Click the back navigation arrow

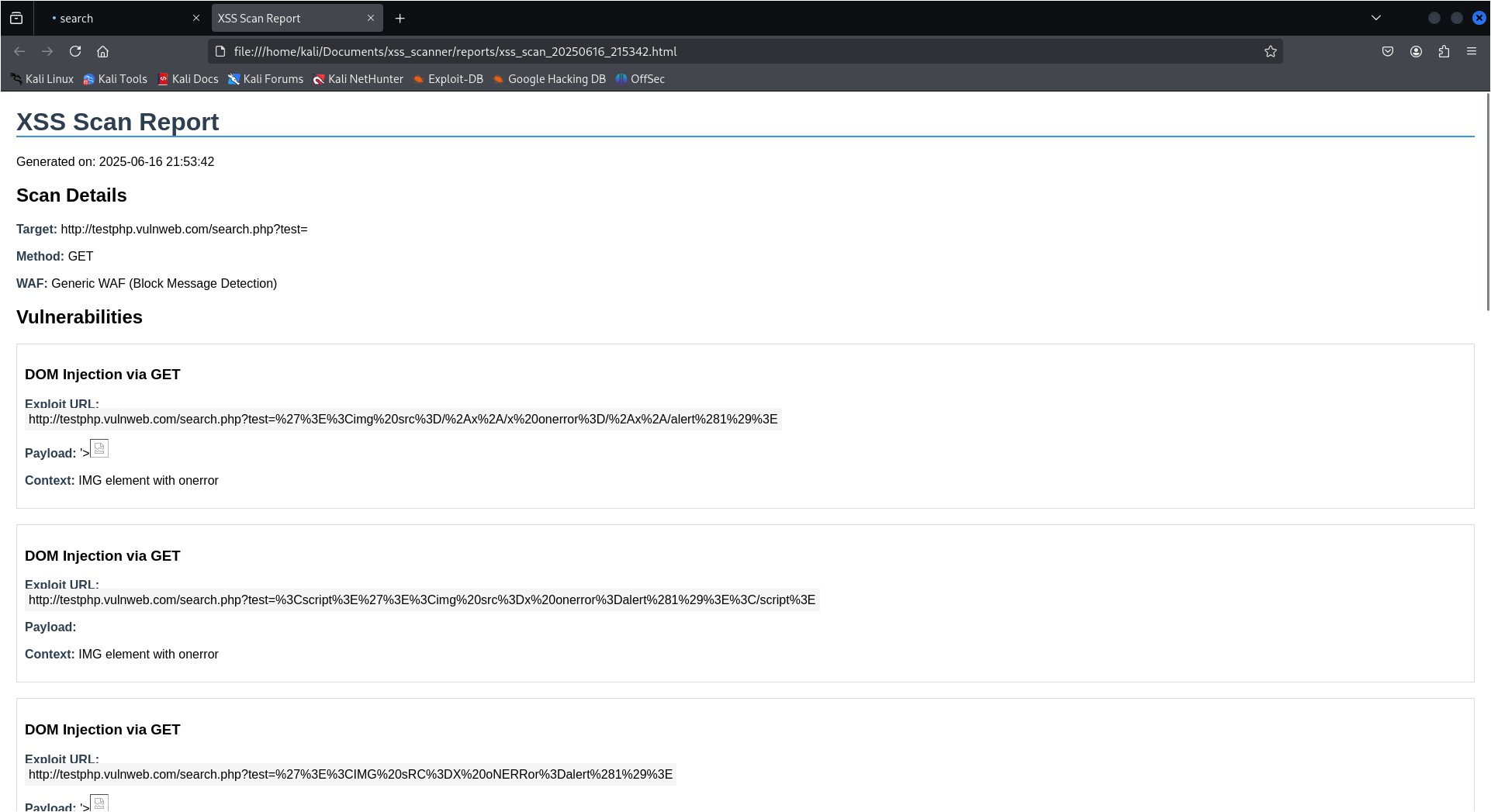pyautogui.click(x=19, y=51)
